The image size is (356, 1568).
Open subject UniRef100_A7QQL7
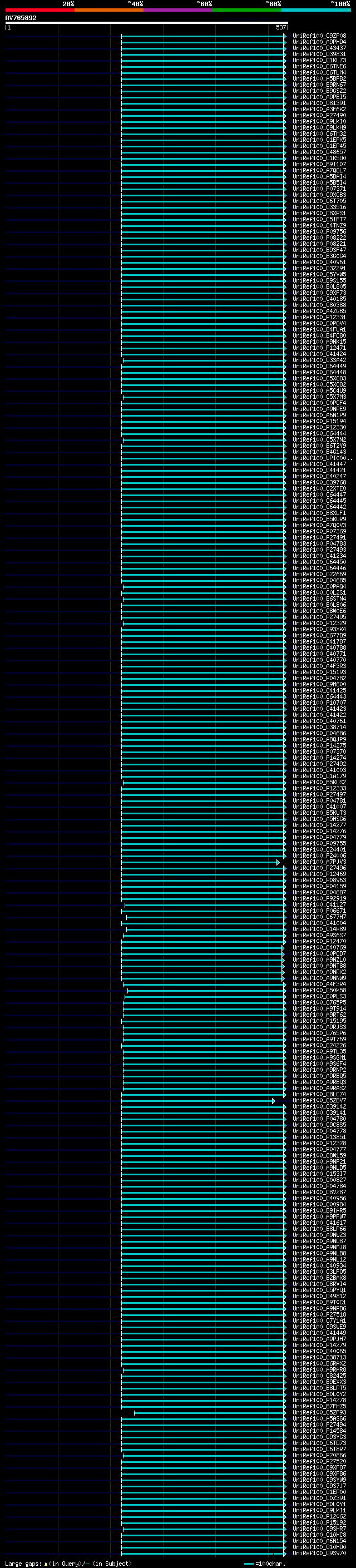tap(319, 170)
